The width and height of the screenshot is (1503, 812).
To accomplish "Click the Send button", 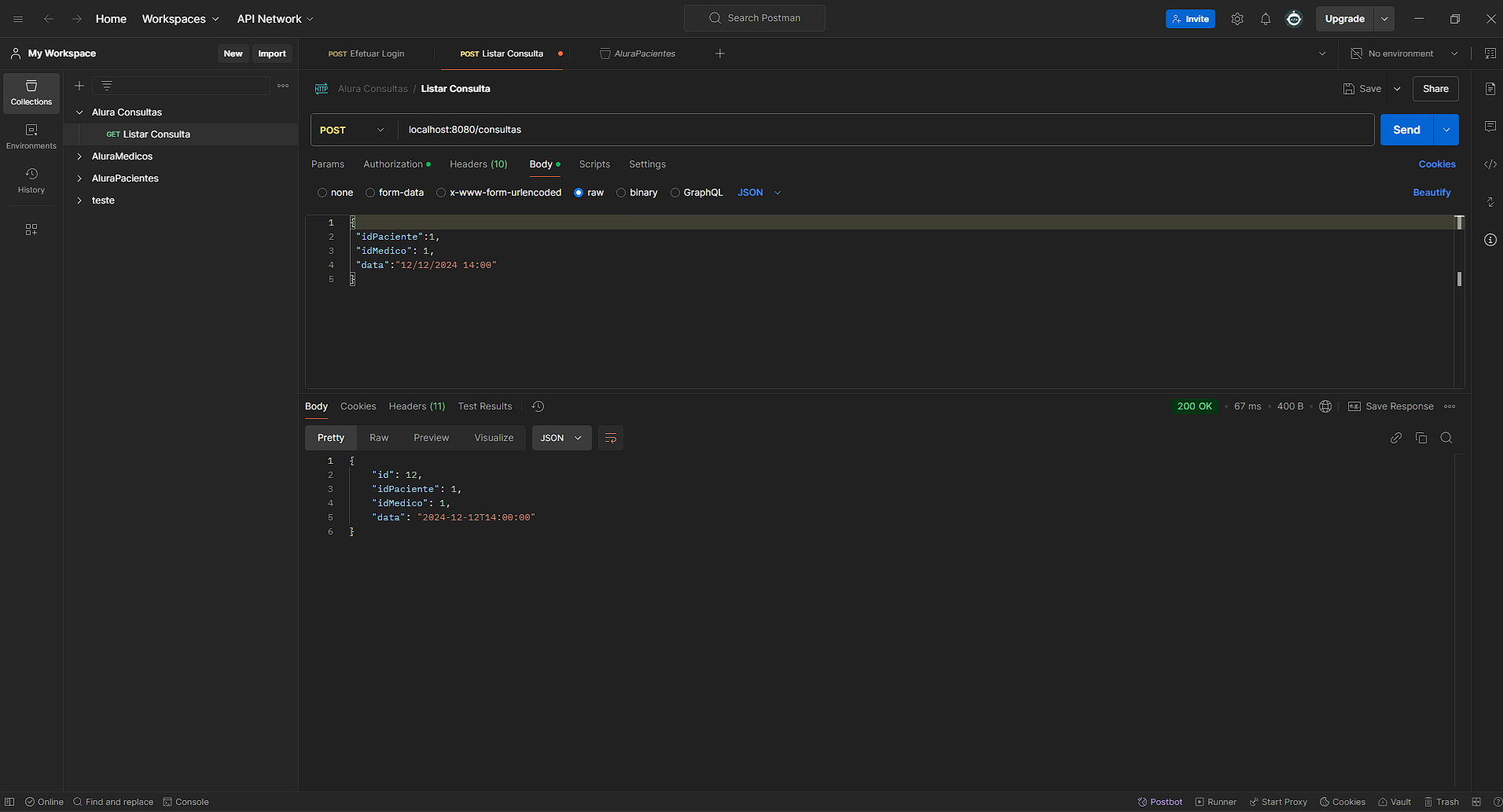I will pos(1406,130).
